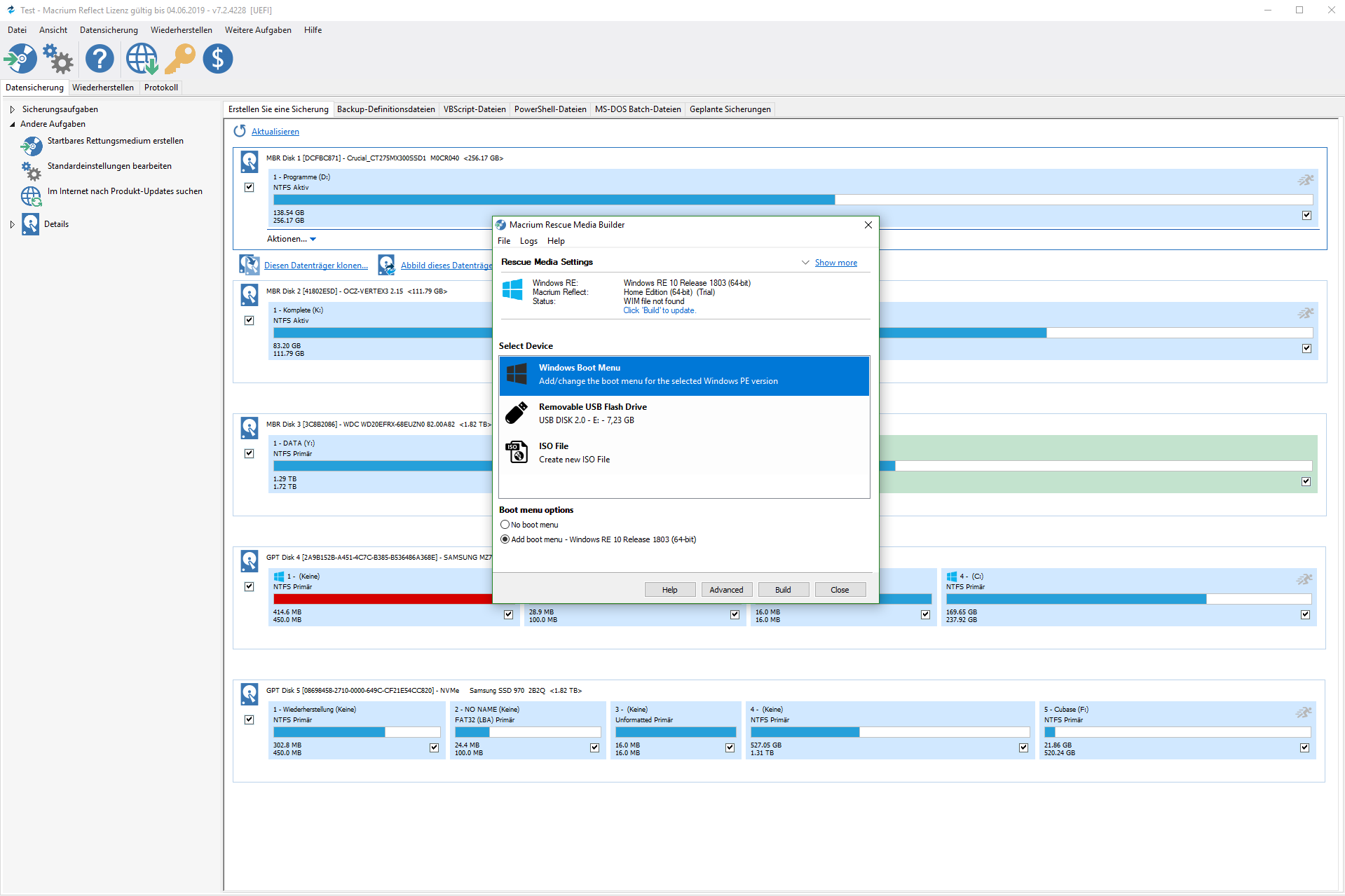The image size is (1345, 896).
Task: Click the Aktualisieren refresh icon
Action: click(240, 131)
